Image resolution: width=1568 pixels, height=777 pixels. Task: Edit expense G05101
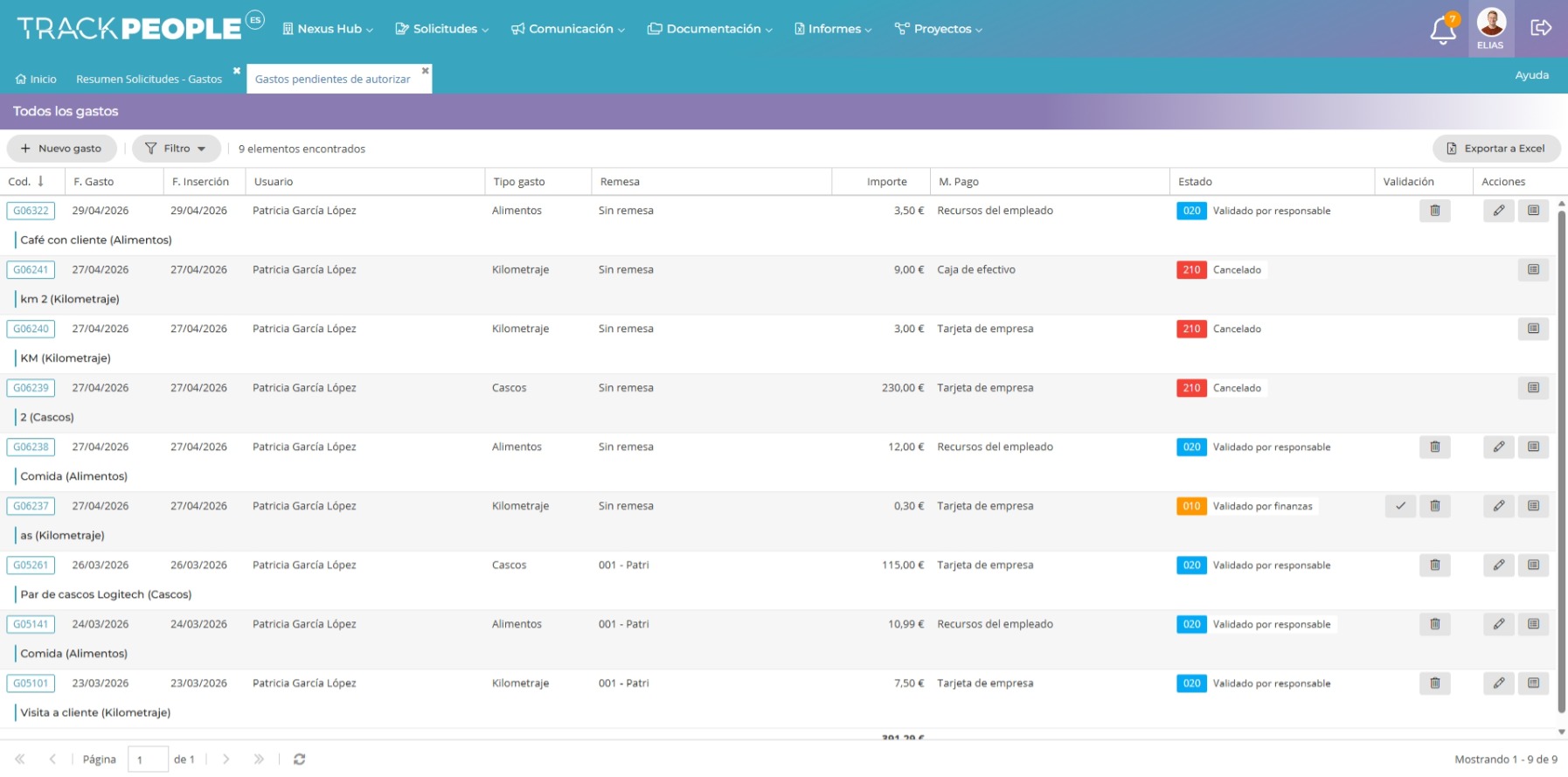[1498, 683]
